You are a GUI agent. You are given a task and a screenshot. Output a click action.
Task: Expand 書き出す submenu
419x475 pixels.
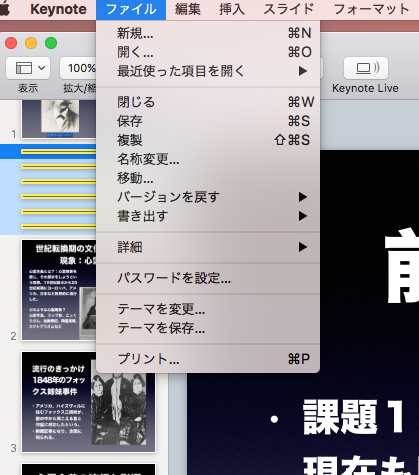pyautogui.click(x=208, y=216)
